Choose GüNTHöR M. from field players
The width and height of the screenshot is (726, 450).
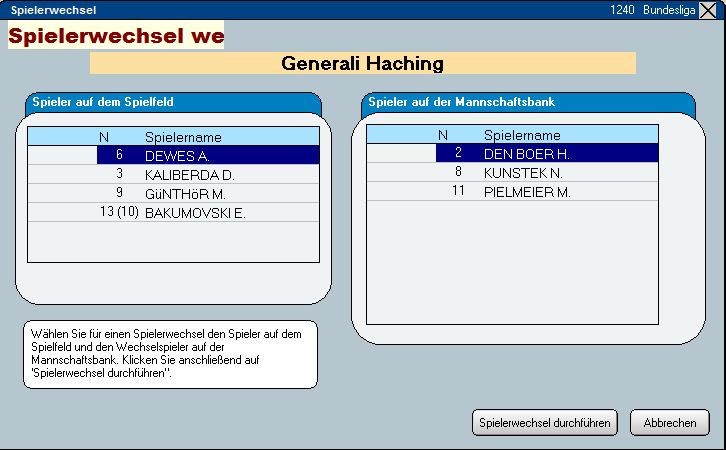pyautogui.click(x=187, y=193)
